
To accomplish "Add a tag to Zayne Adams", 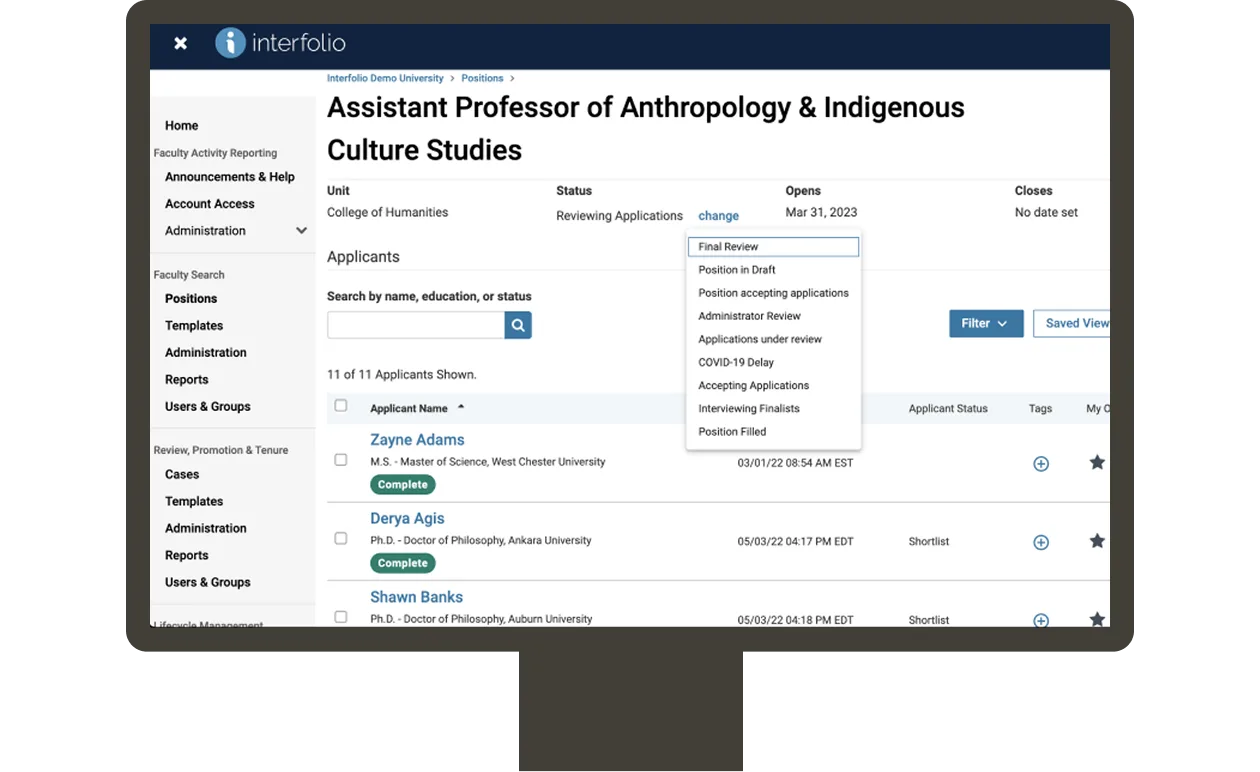I will [x=1041, y=464].
